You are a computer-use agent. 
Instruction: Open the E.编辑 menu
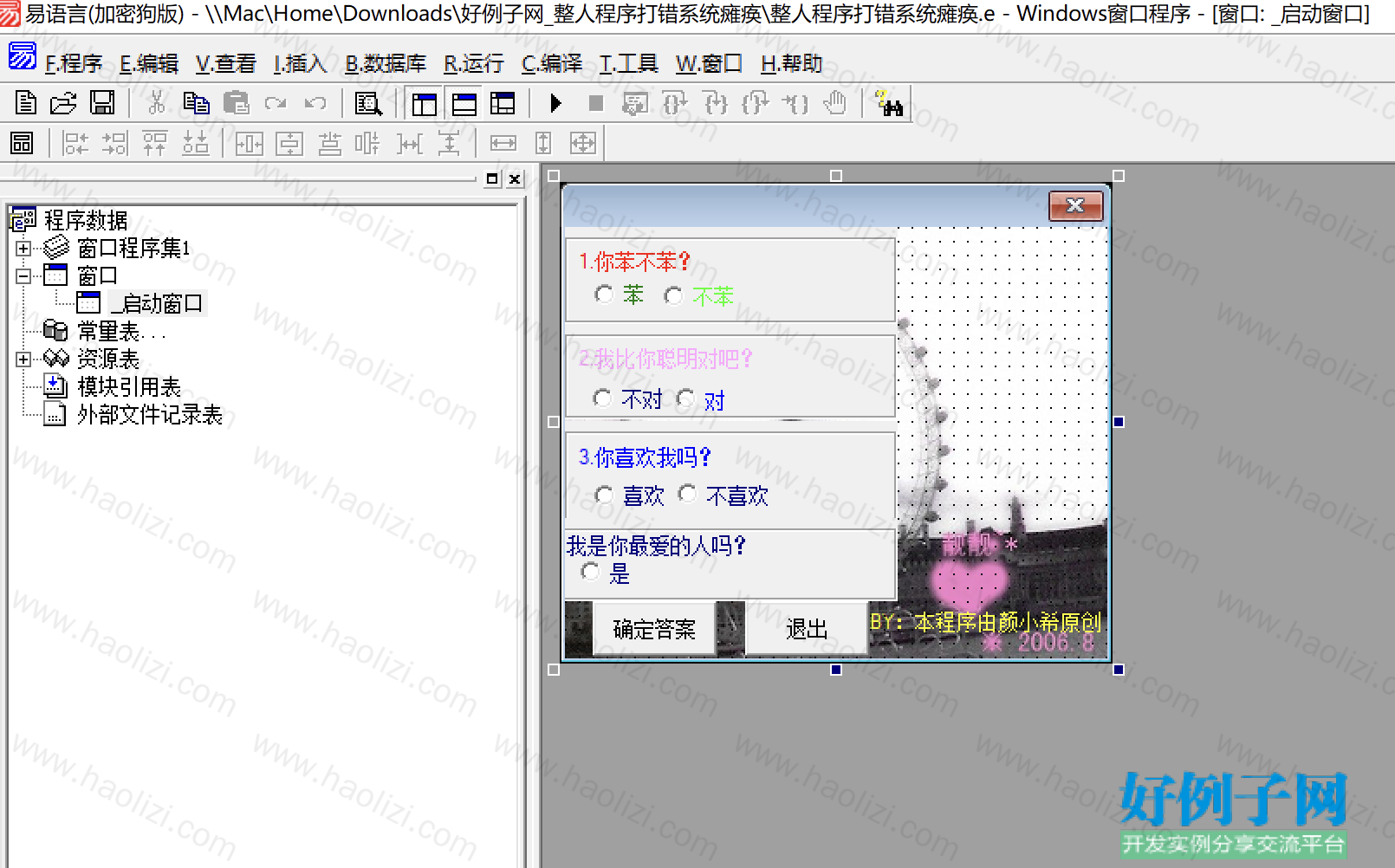pyautogui.click(x=149, y=63)
